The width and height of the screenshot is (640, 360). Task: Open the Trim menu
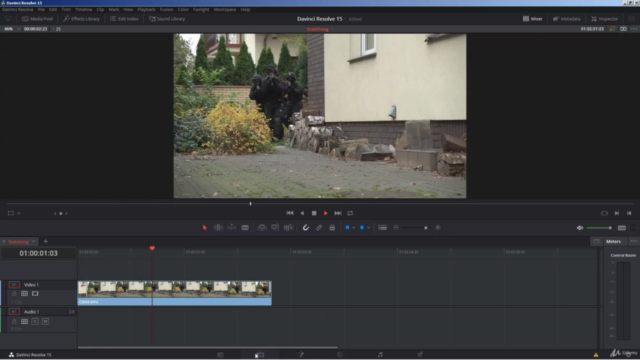66,9
